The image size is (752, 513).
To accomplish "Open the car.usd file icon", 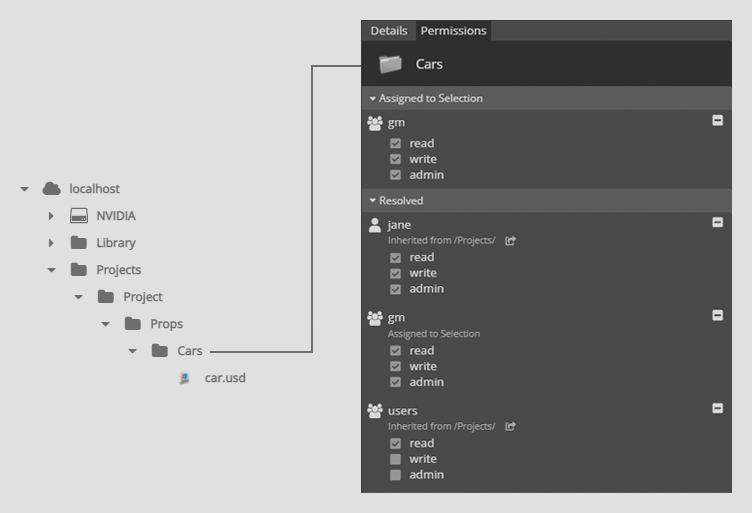I will pos(184,378).
